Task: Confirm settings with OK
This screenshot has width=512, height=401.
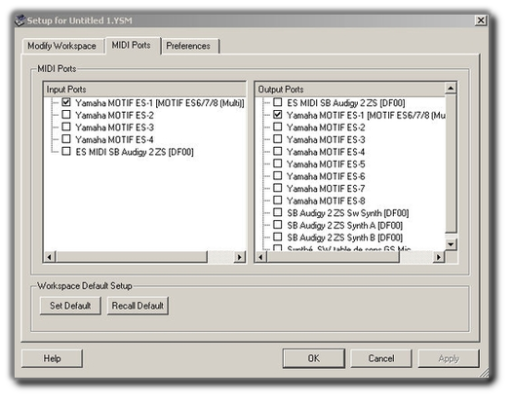Action: tap(314, 358)
